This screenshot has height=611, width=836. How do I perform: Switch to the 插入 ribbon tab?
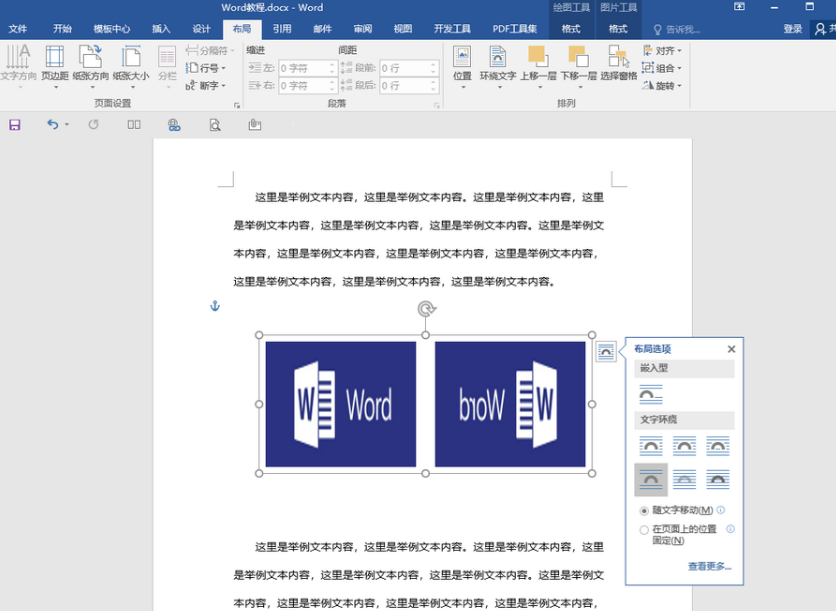pyautogui.click(x=161, y=29)
